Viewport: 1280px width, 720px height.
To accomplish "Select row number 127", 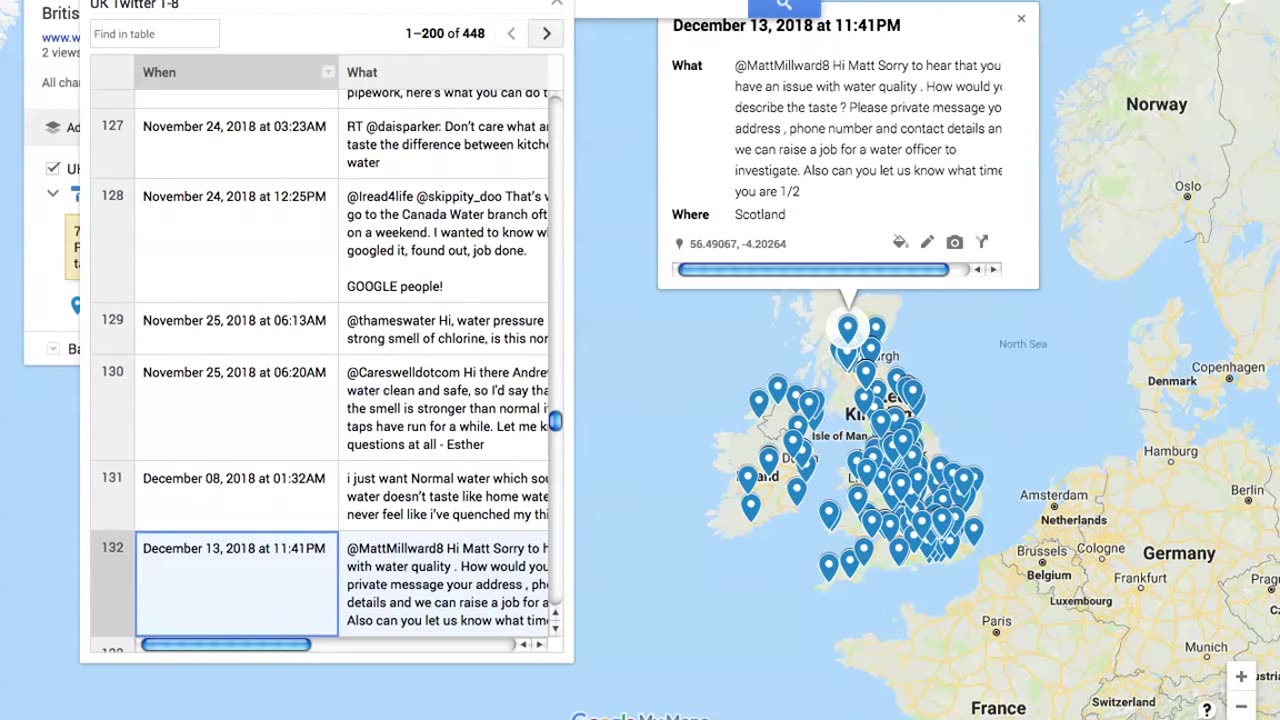I will (112, 143).
